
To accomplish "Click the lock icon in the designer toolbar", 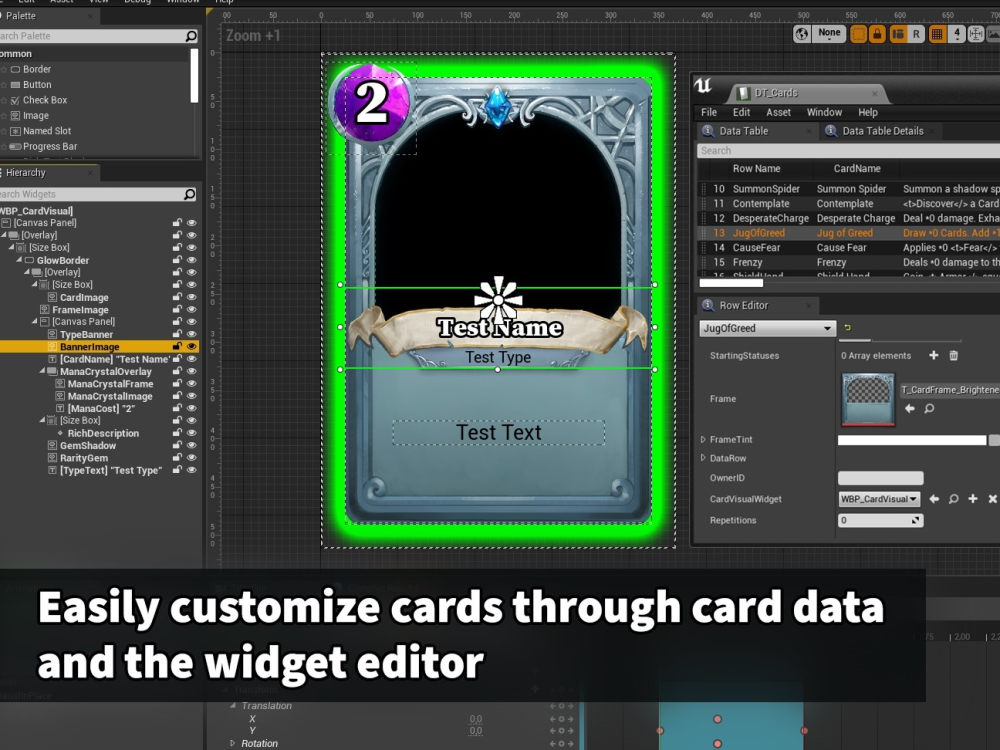I will (878, 33).
